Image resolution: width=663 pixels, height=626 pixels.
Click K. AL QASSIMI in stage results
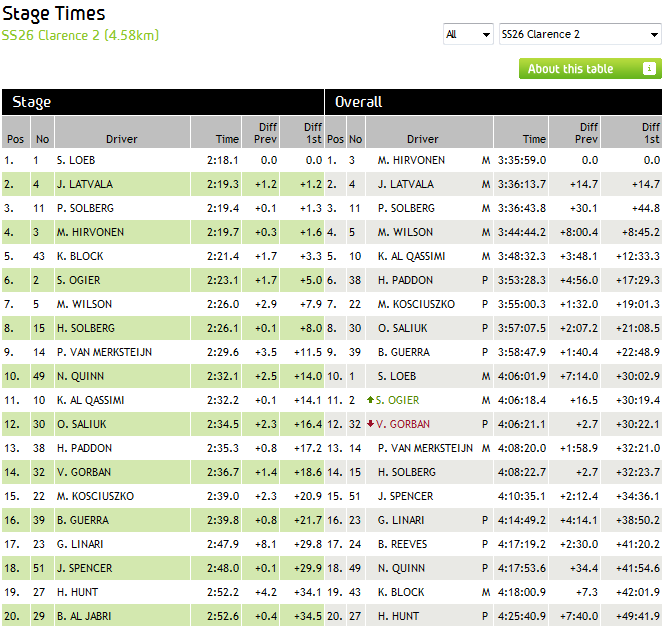click(x=90, y=400)
